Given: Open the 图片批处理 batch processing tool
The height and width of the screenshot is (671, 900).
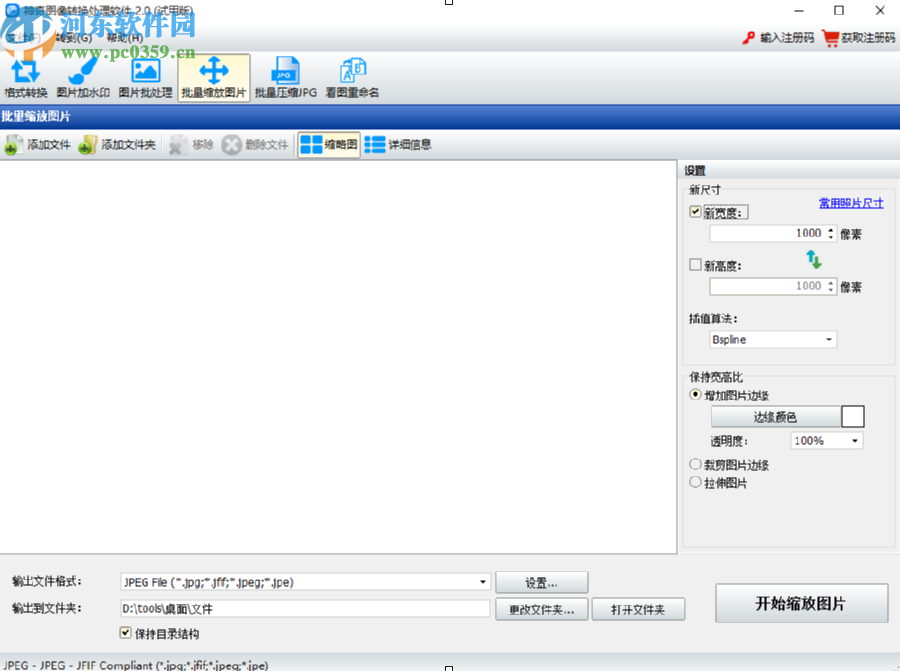Looking at the screenshot, I should [x=145, y=78].
